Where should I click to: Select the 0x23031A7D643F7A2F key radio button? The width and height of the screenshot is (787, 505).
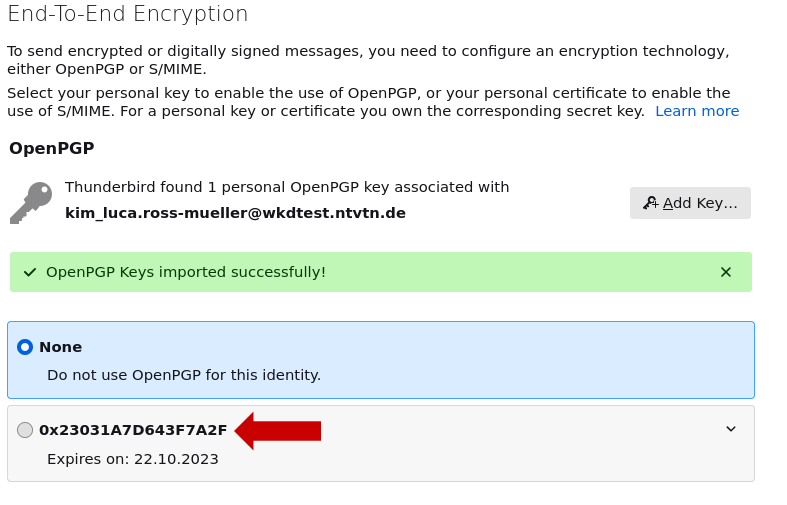[25, 430]
